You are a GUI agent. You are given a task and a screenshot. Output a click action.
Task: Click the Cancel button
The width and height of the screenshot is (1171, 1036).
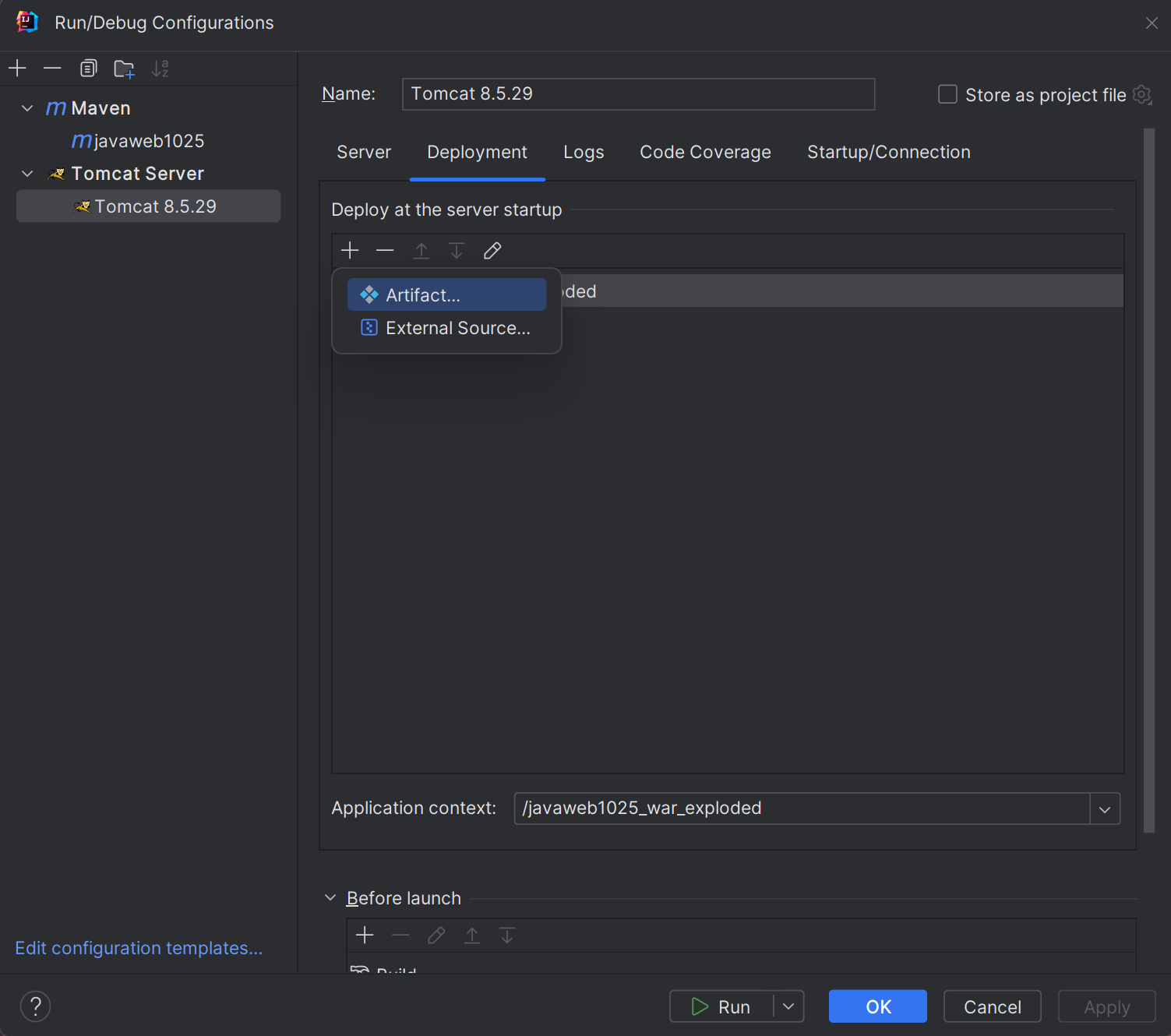tap(992, 1006)
